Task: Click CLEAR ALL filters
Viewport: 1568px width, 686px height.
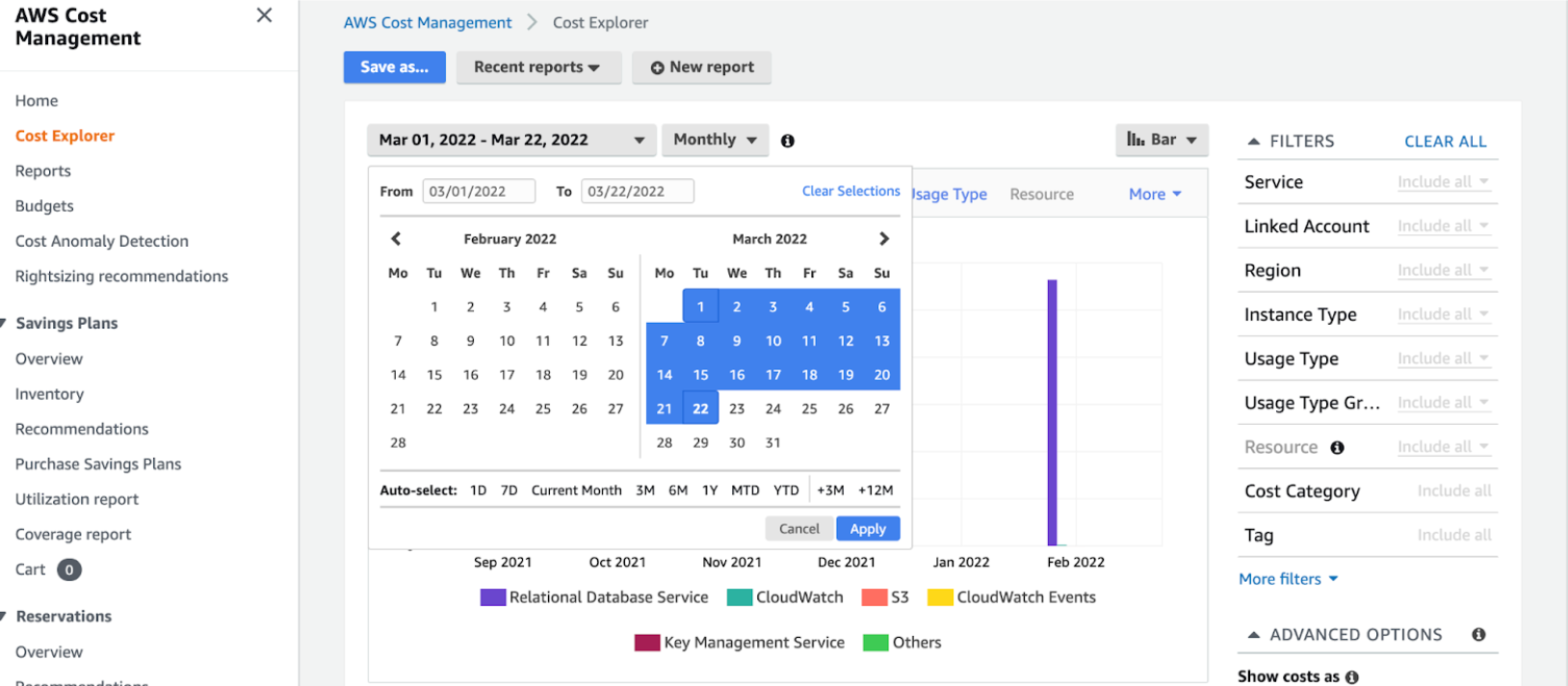Action: tap(1446, 142)
